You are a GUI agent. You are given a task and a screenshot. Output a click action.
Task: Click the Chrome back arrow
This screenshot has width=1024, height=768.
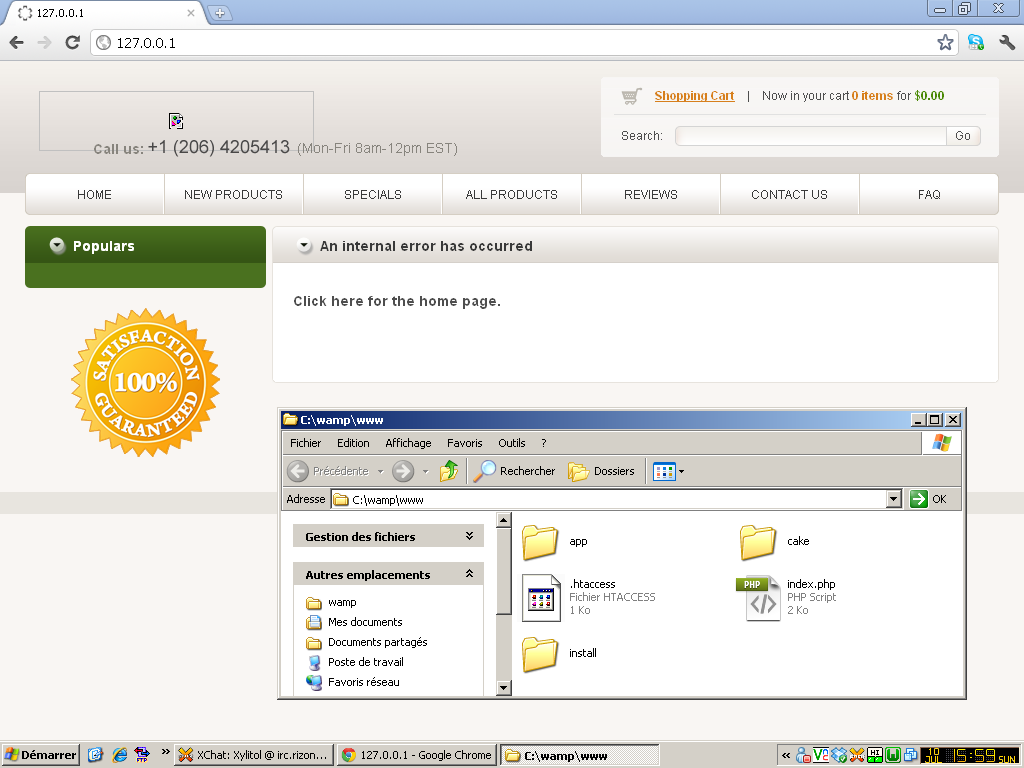(x=16, y=42)
